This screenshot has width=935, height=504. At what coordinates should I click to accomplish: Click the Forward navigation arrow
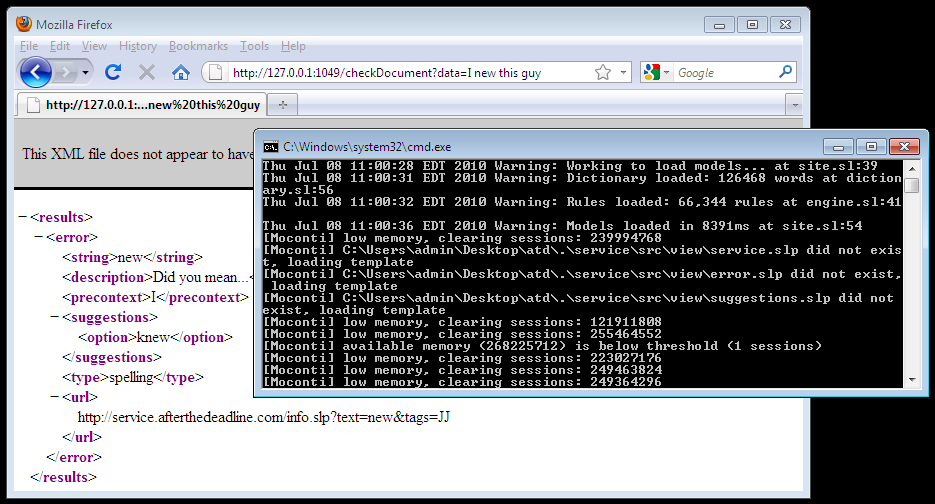pyautogui.click(x=65, y=72)
